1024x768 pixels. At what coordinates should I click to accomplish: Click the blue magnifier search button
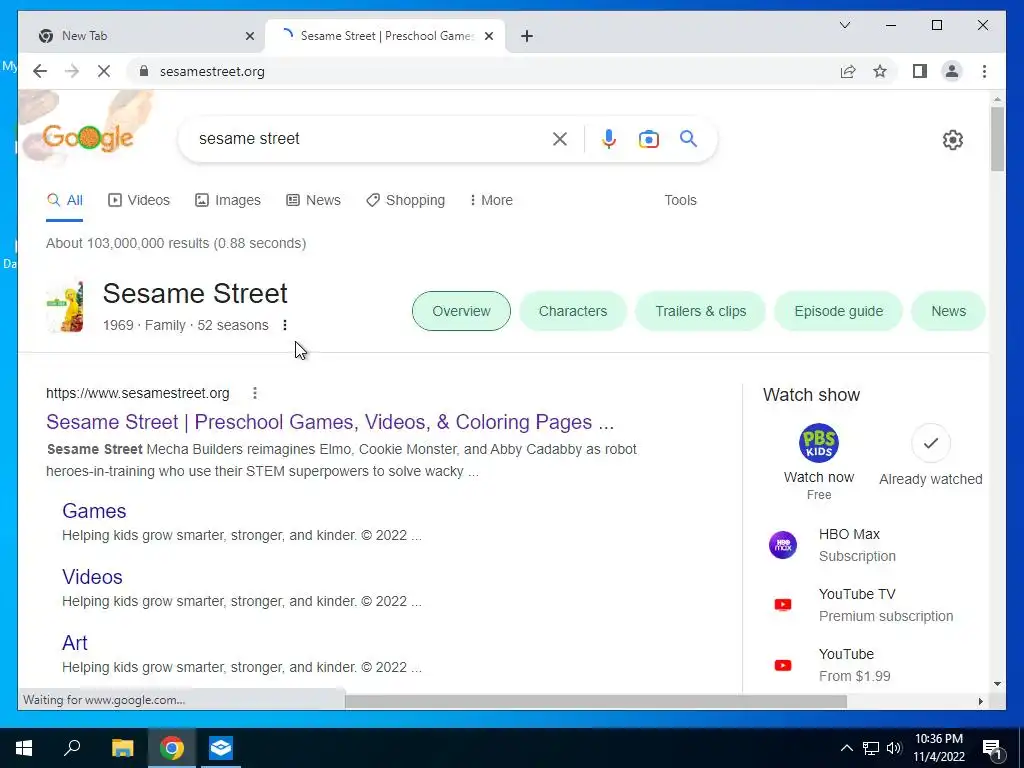[688, 138]
